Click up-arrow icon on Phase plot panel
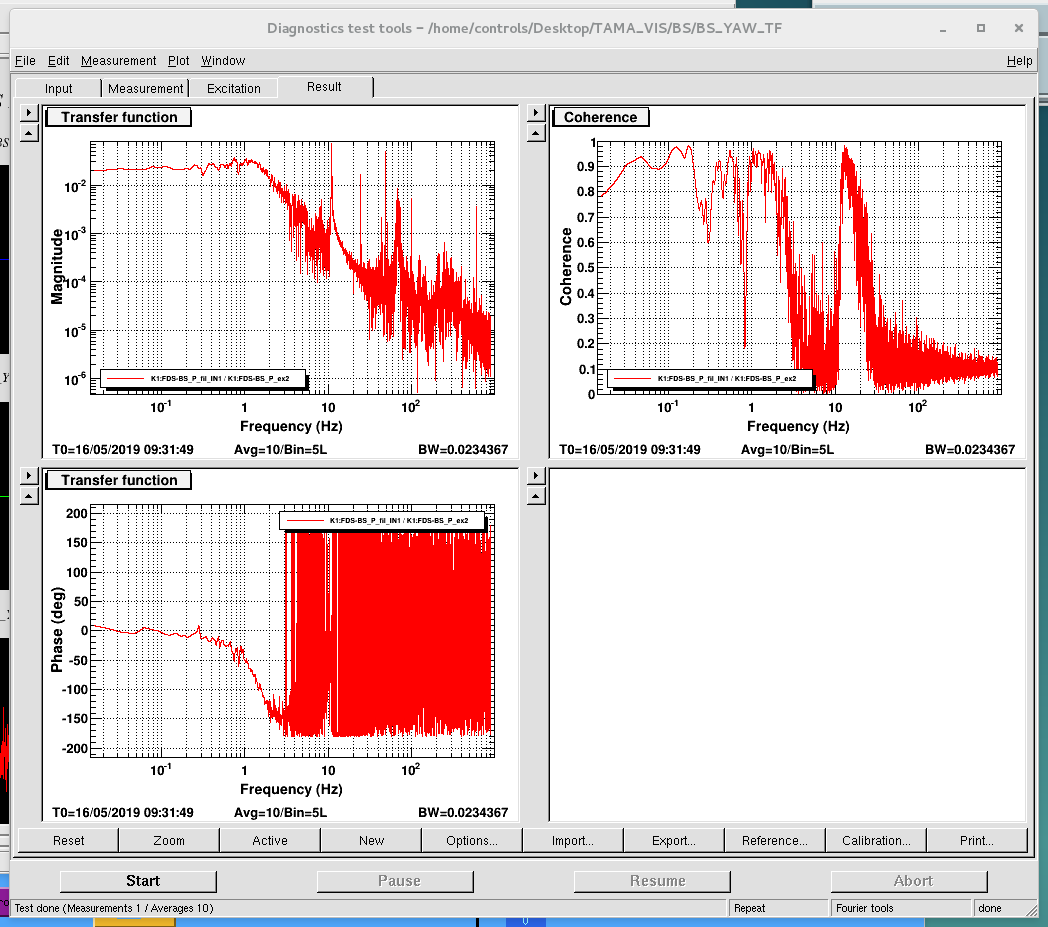This screenshot has width=1048, height=927. (29, 495)
